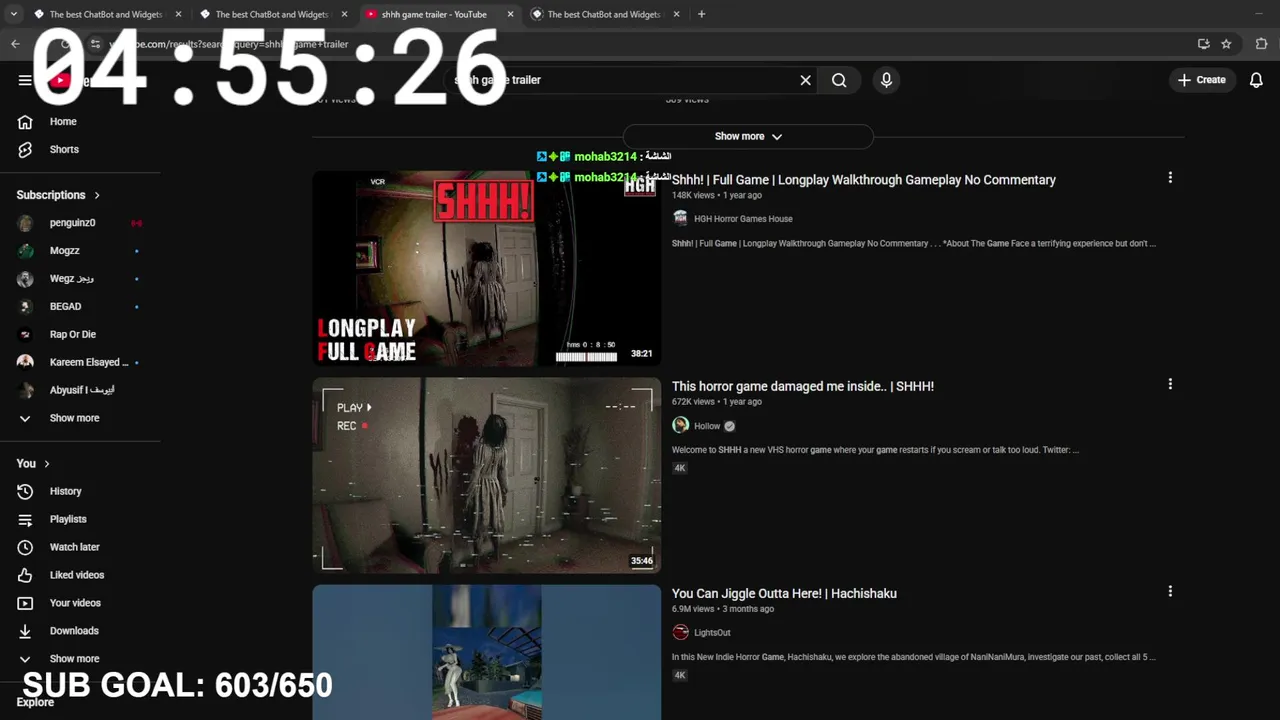Image resolution: width=1280 pixels, height=720 pixels.
Task: Open LightsOut channel avatar
Action: pos(681,632)
